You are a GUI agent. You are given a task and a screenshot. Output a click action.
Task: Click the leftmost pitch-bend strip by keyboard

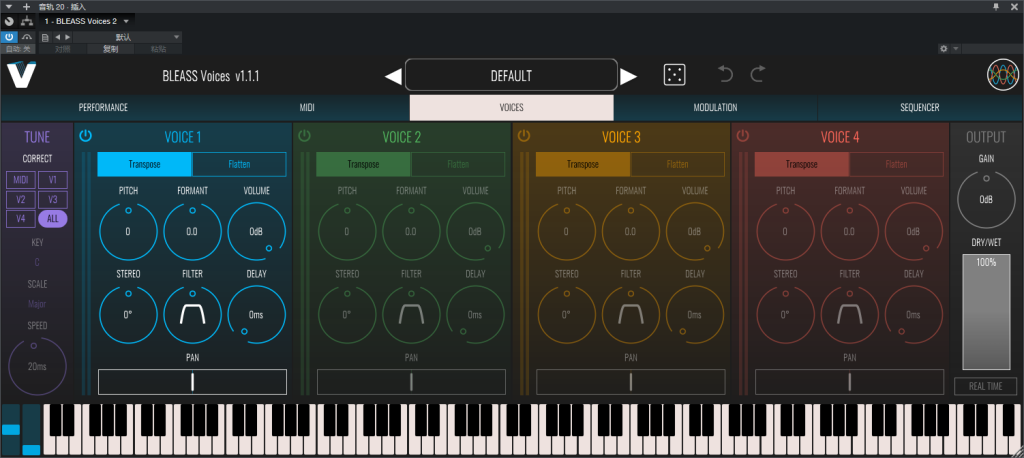11,429
